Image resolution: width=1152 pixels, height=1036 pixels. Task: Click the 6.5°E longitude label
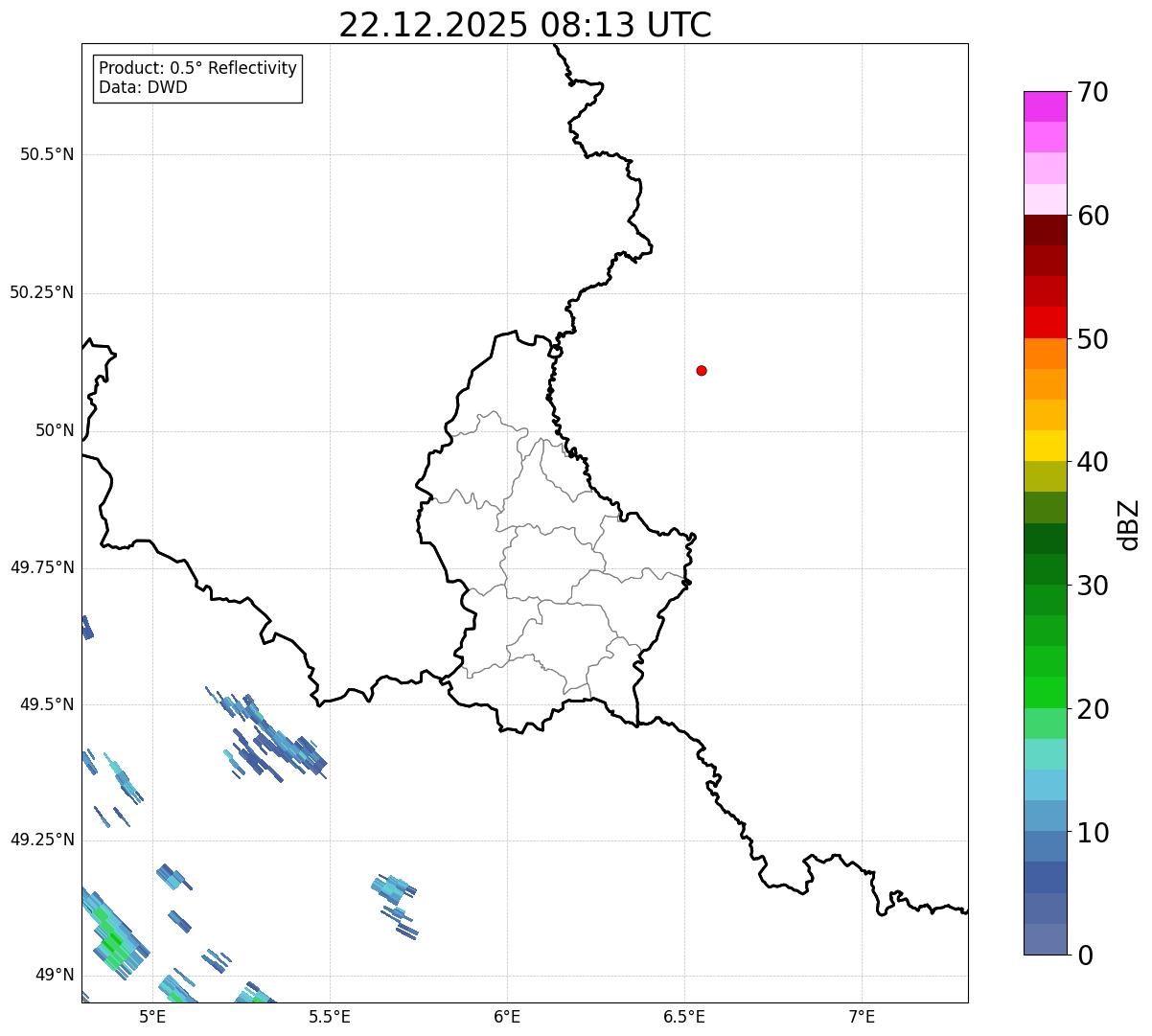click(684, 1016)
